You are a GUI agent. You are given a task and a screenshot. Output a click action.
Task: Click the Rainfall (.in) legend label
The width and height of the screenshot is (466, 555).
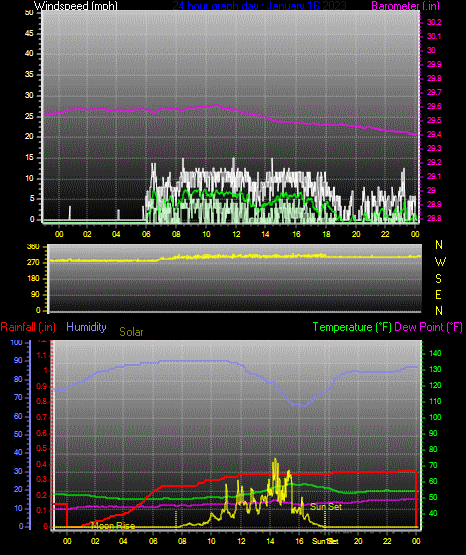point(28,327)
